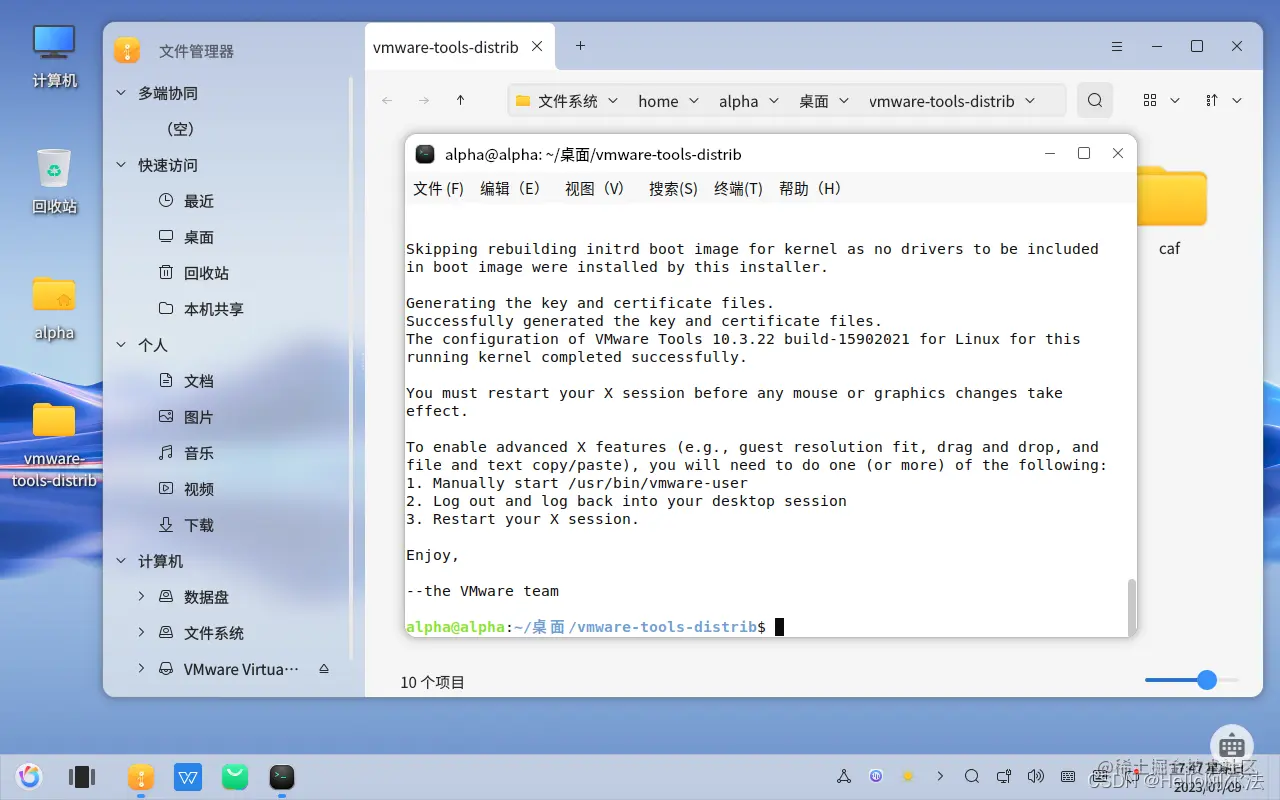Collapse the 个人 sidebar section
This screenshot has height=800, width=1280.
click(121, 345)
